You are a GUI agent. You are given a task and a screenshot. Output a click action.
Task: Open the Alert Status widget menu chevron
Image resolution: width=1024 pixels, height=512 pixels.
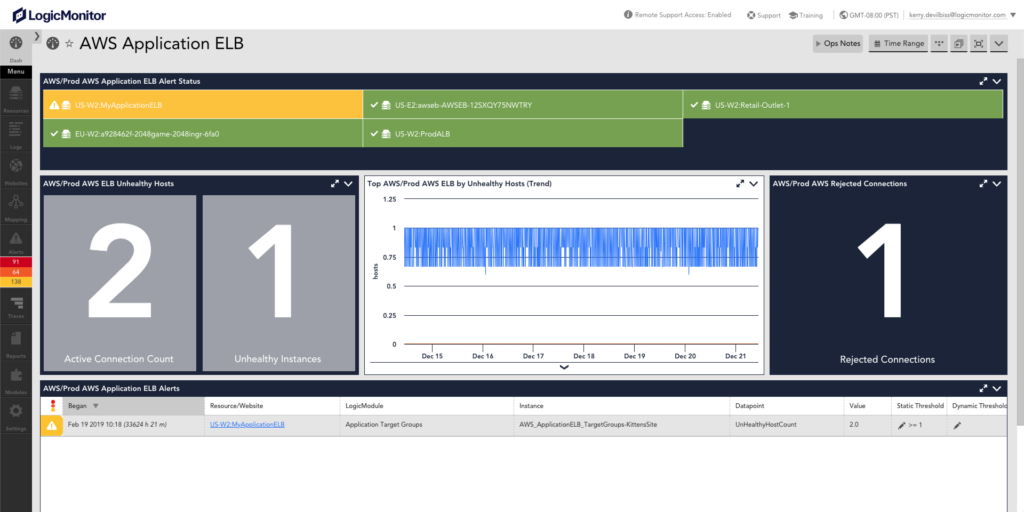[997, 82]
